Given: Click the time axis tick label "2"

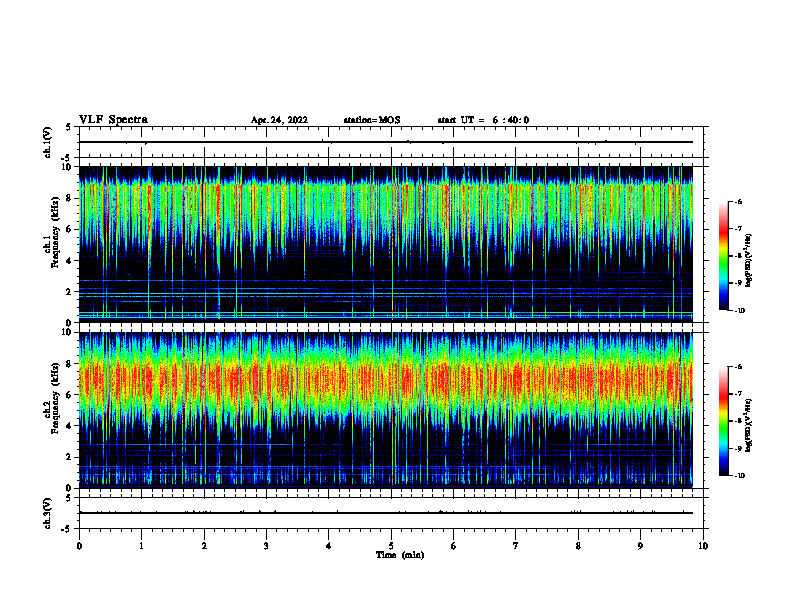Looking at the screenshot, I should click(204, 546).
